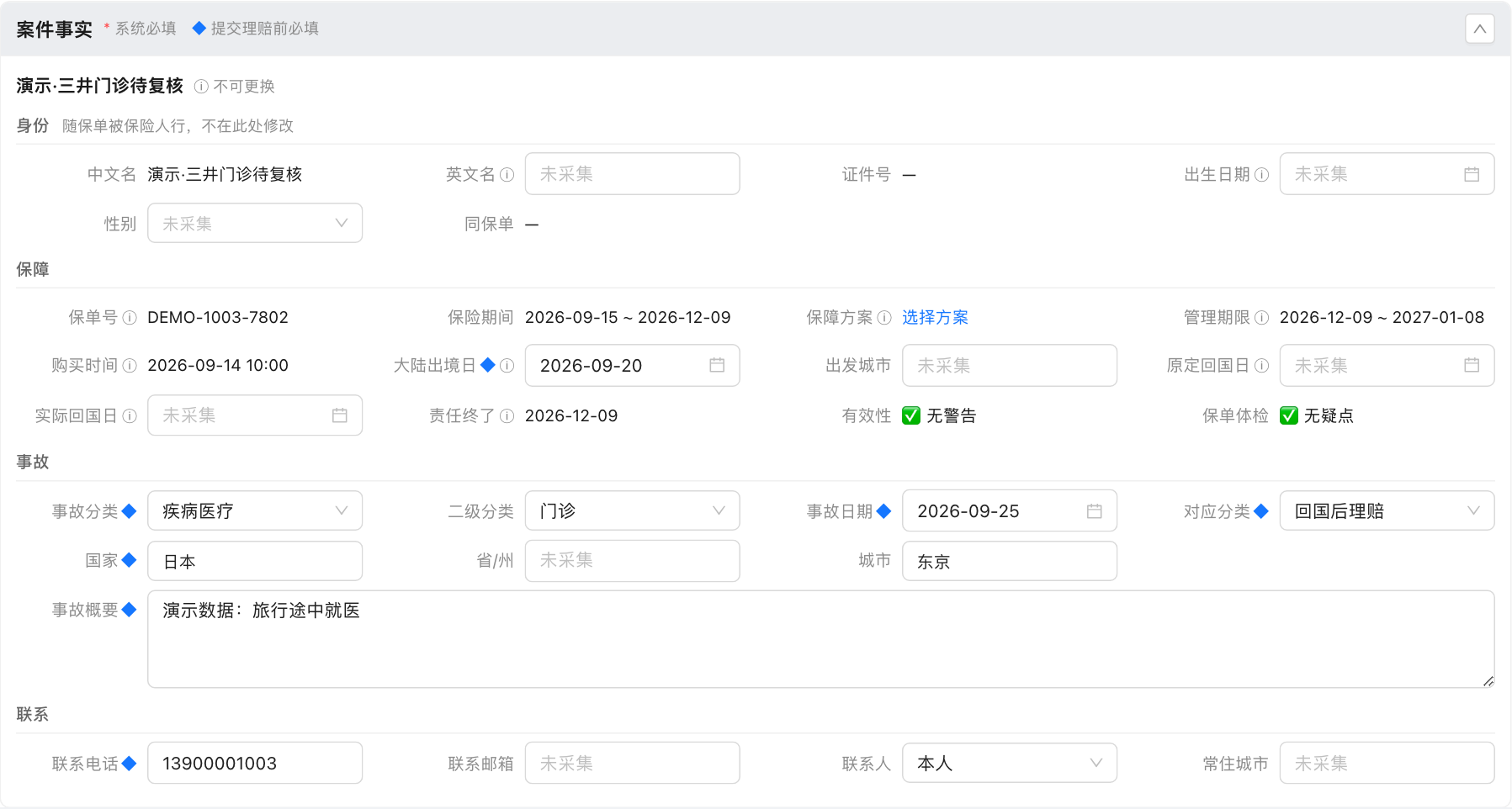The width and height of the screenshot is (1512, 809).
Task: Click the info icon beside 大陆出境日
Action: pos(507,365)
